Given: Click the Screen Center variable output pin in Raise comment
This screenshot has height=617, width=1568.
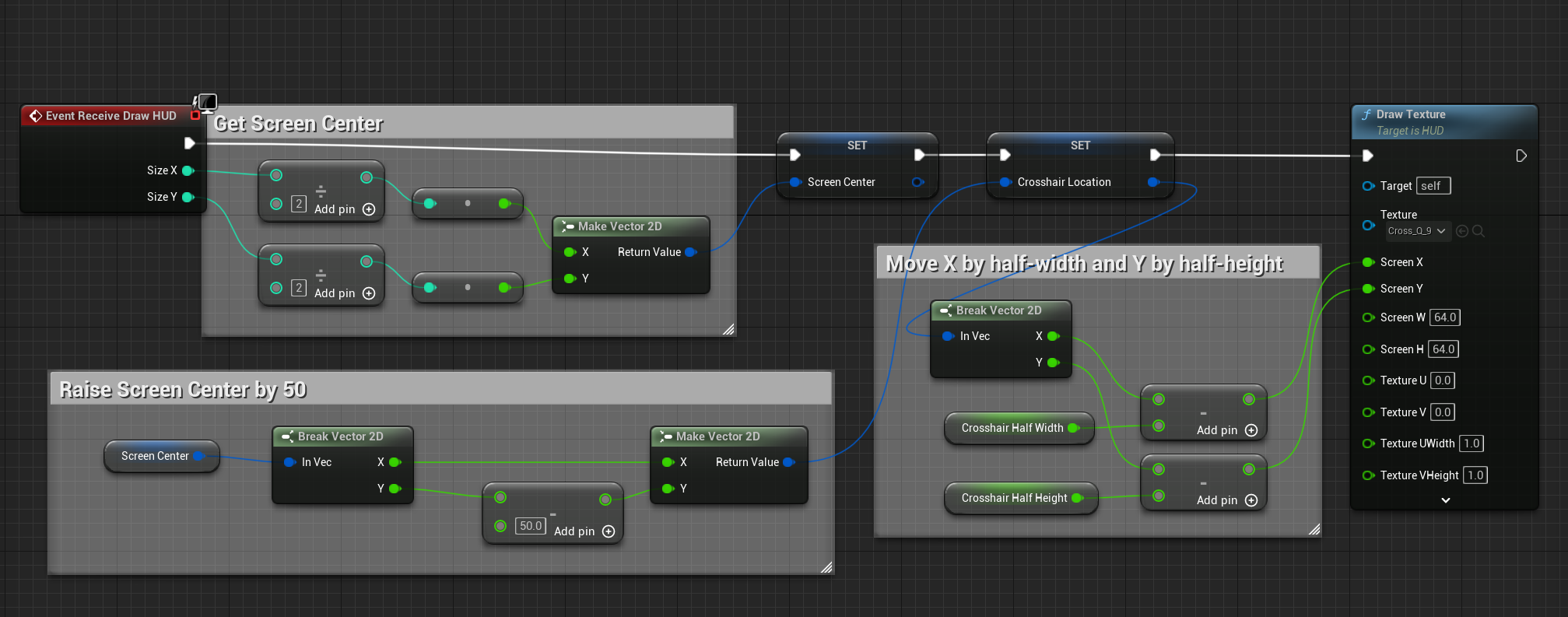Looking at the screenshot, I should (x=198, y=456).
